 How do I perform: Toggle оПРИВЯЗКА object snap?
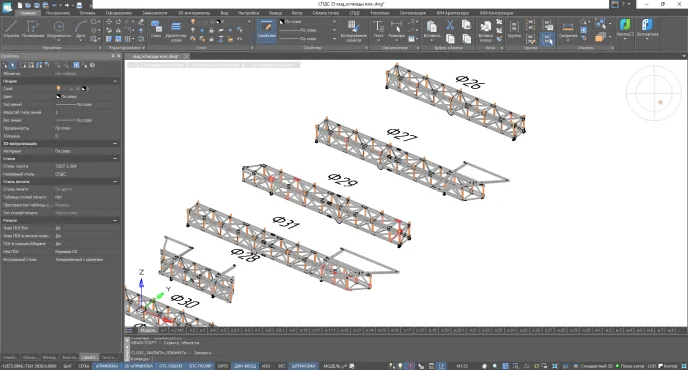[x=107, y=366]
